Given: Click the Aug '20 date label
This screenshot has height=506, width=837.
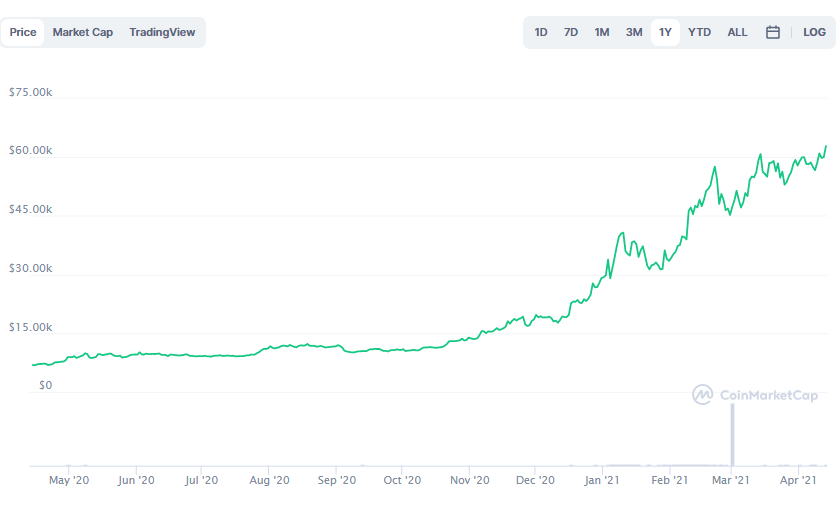Looking at the screenshot, I should [269, 480].
